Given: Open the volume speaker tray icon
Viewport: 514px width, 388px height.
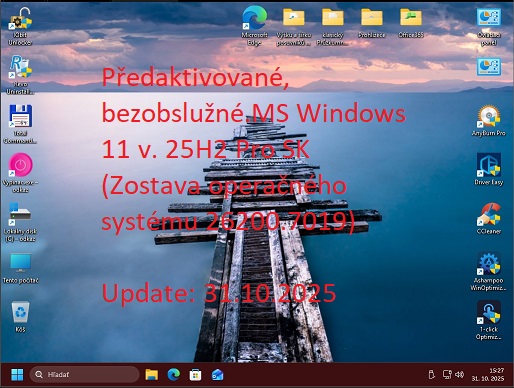Looking at the screenshot, I should 460,375.
